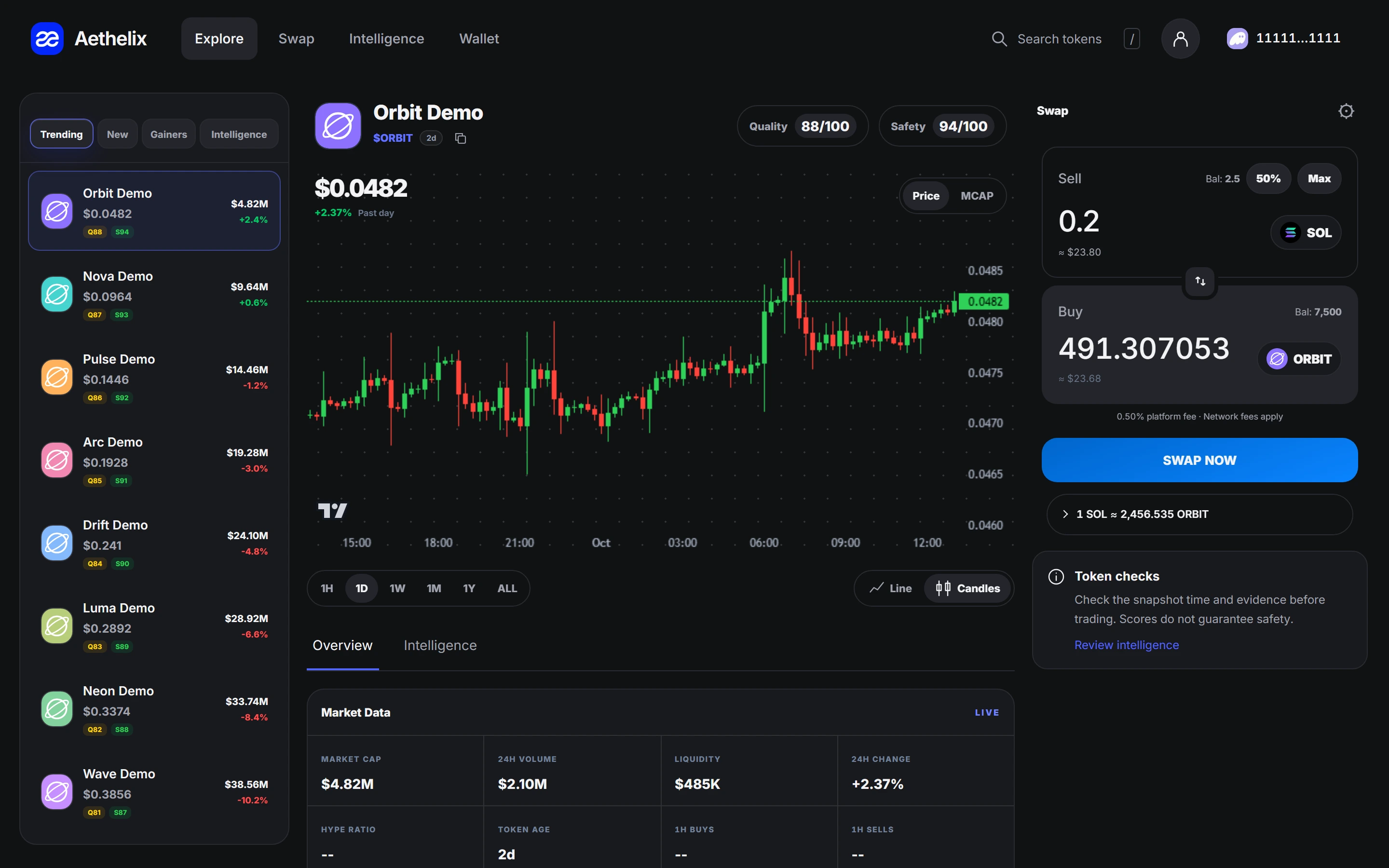Open the Wallet navigation tab

pos(479,39)
